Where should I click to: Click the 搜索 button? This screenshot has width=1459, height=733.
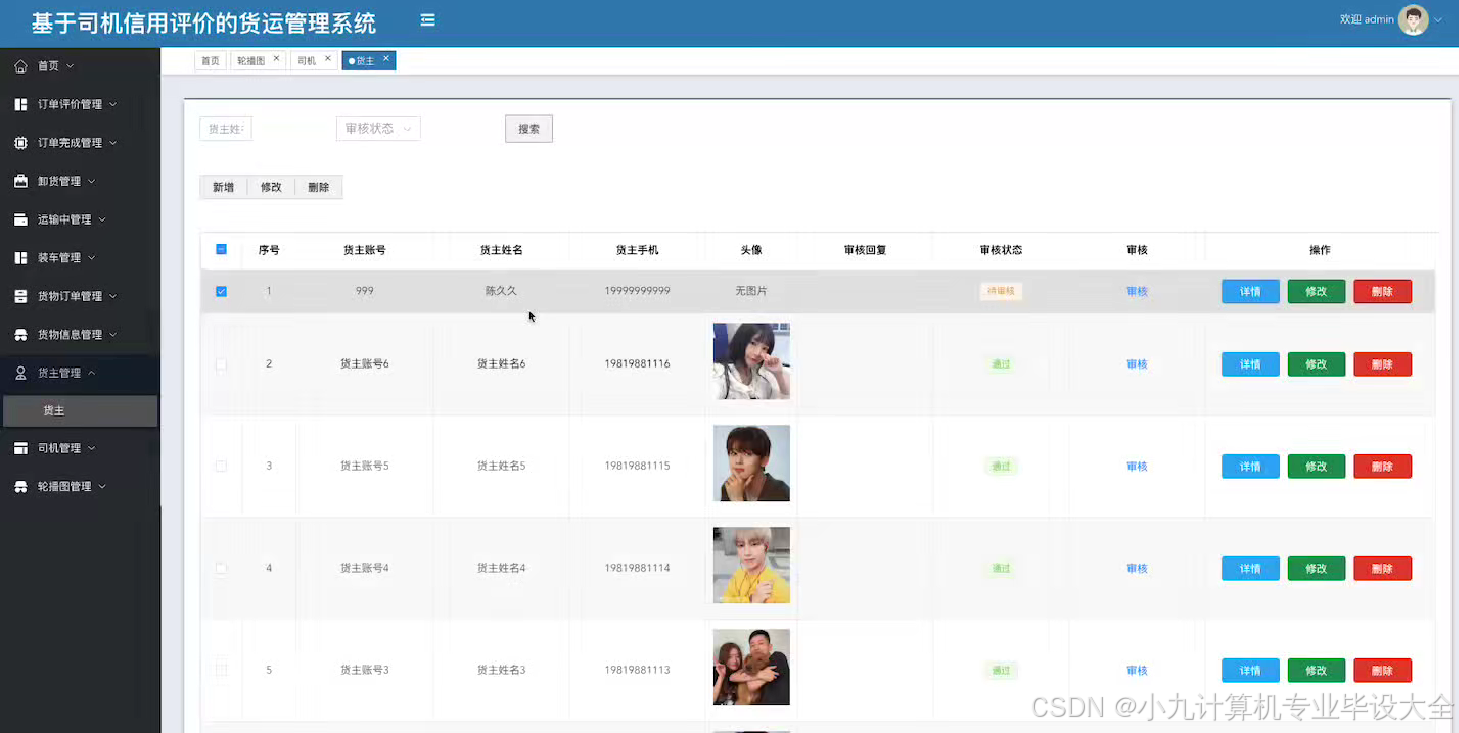(529, 129)
